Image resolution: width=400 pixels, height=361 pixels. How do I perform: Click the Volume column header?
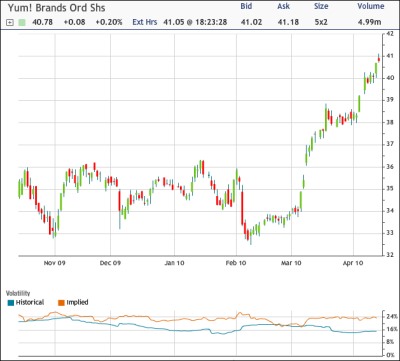click(371, 6)
